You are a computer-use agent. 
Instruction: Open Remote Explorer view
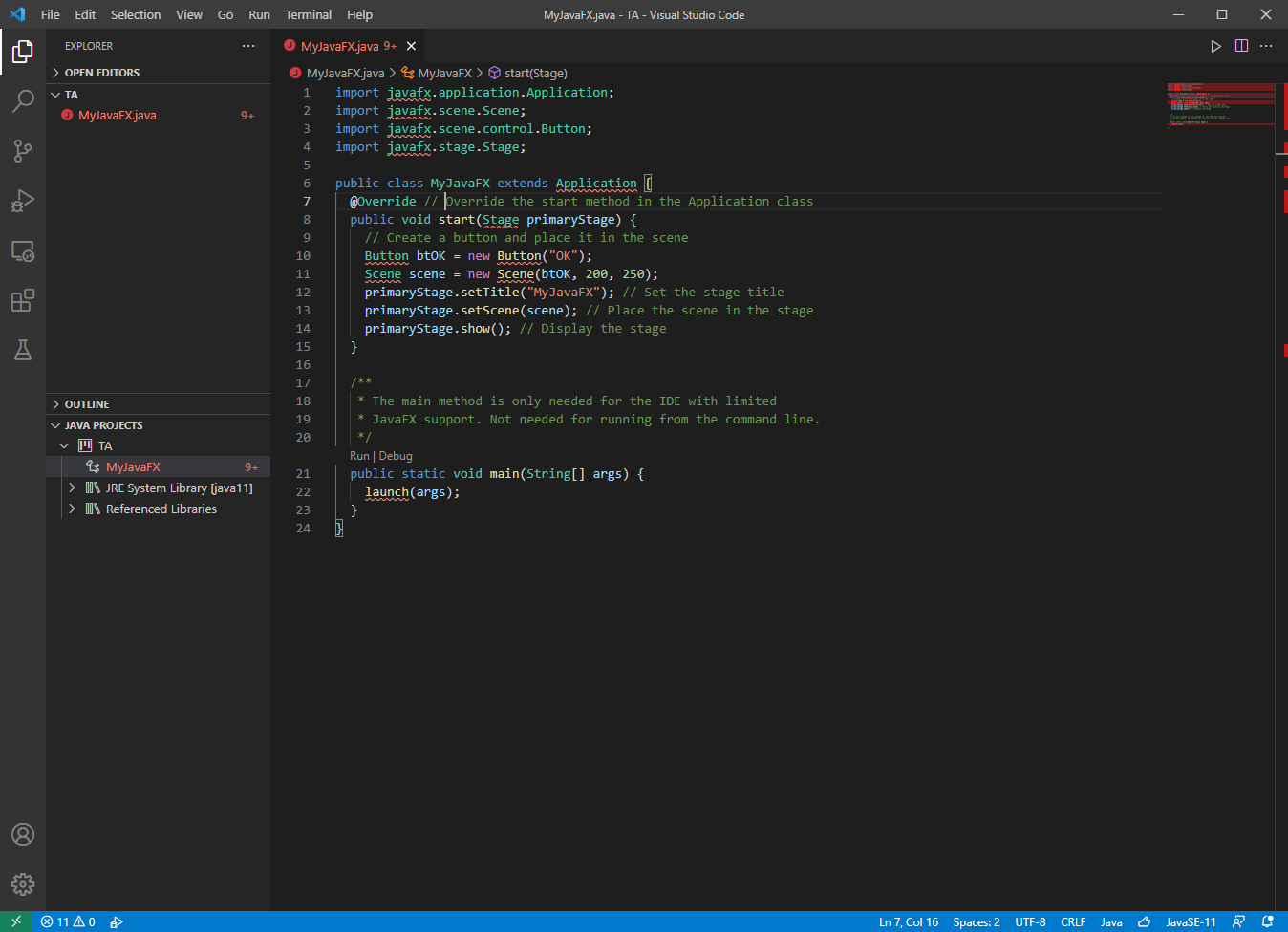point(23,250)
